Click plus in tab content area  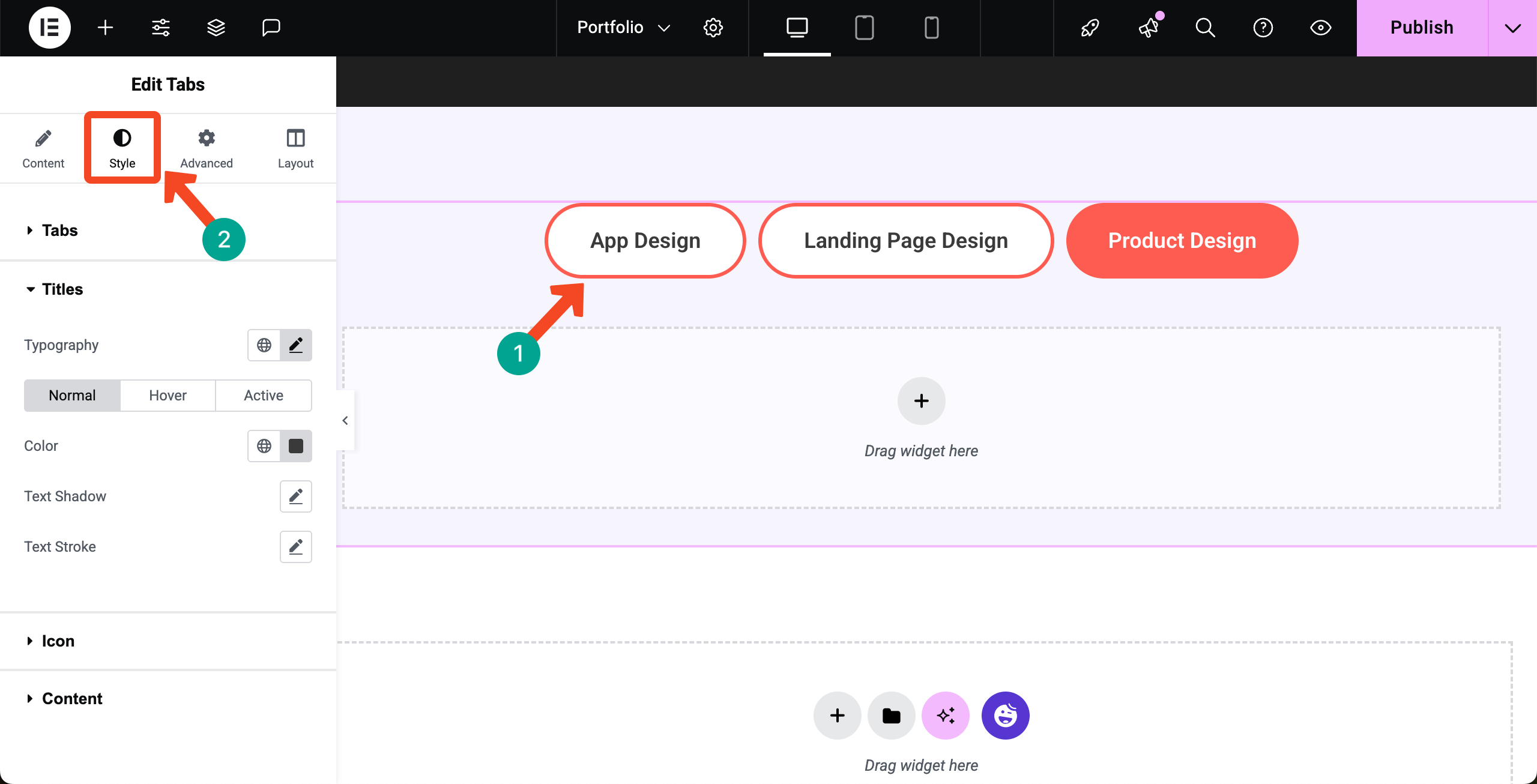(922, 401)
